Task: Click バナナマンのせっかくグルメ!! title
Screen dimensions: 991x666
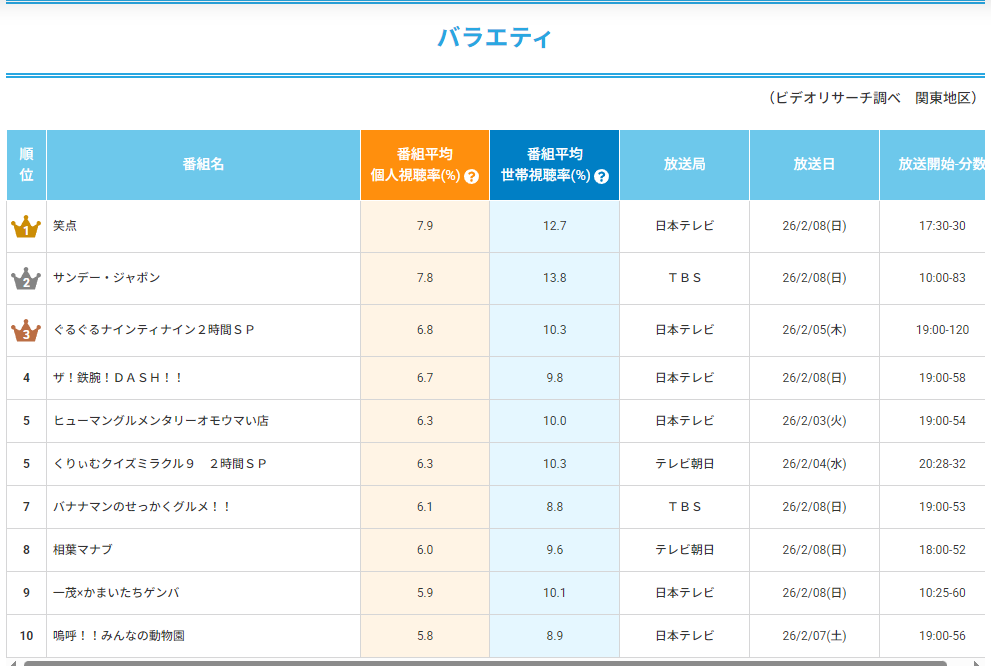Action: tap(142, 507)
